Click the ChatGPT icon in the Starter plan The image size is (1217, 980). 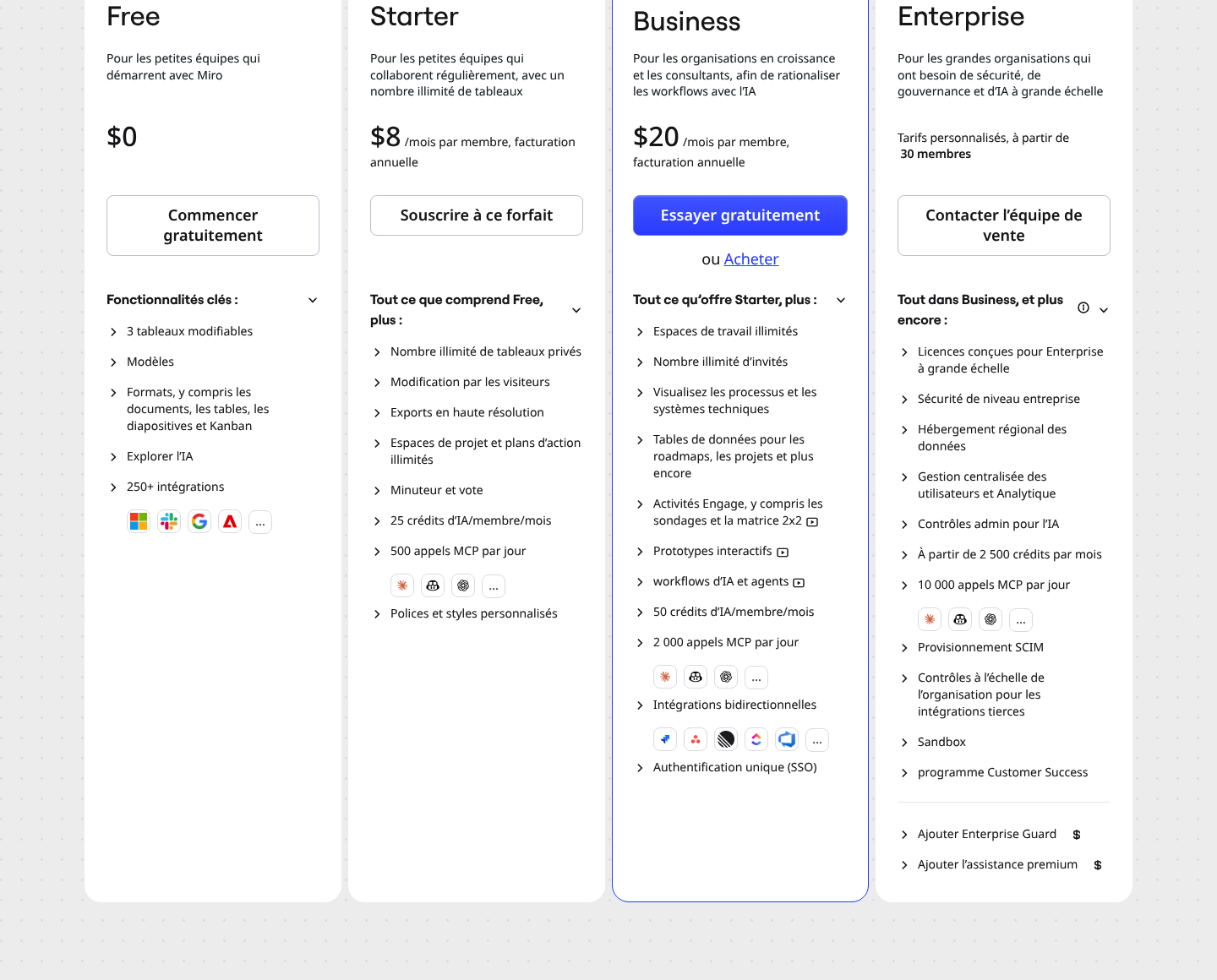[x=463, y=586]
